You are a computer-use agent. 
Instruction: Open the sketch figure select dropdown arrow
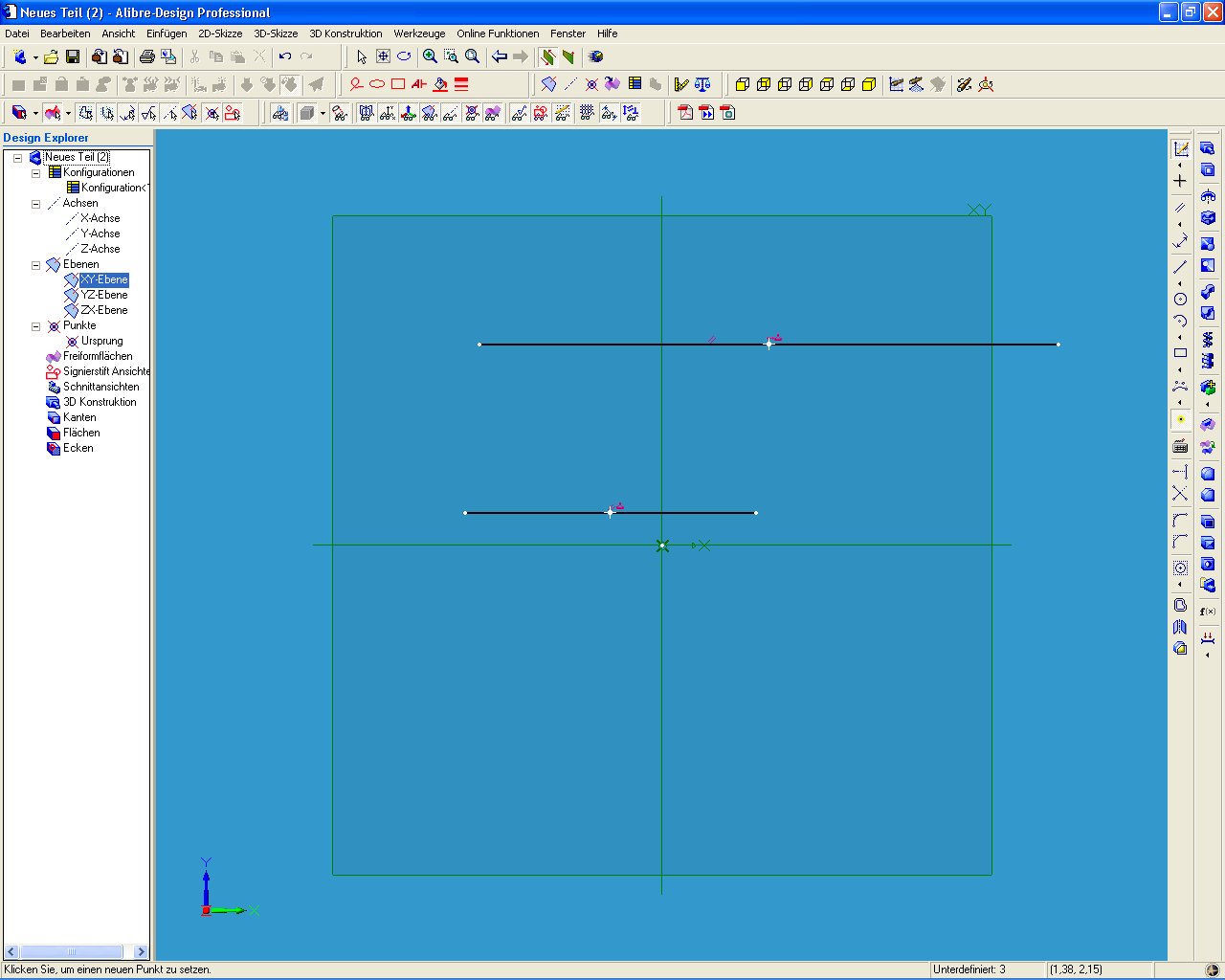[x=68, y=113]
